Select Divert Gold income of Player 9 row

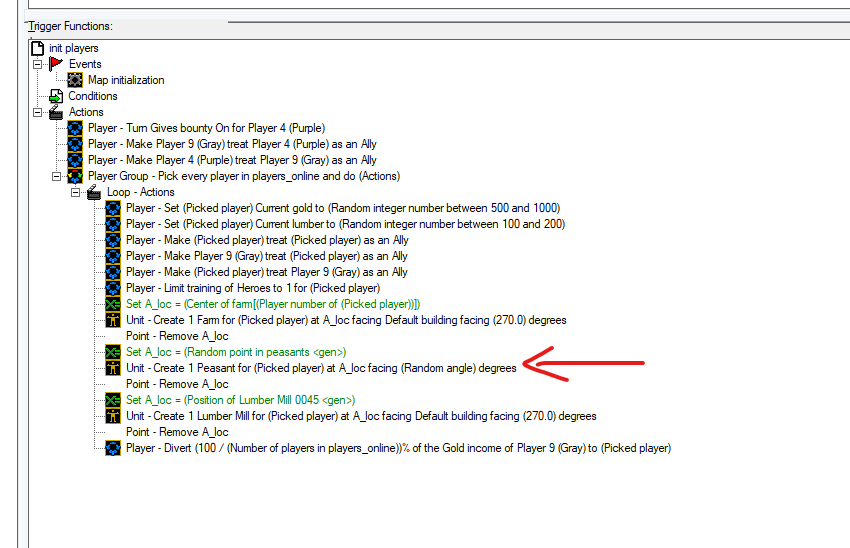click(398, 448)
